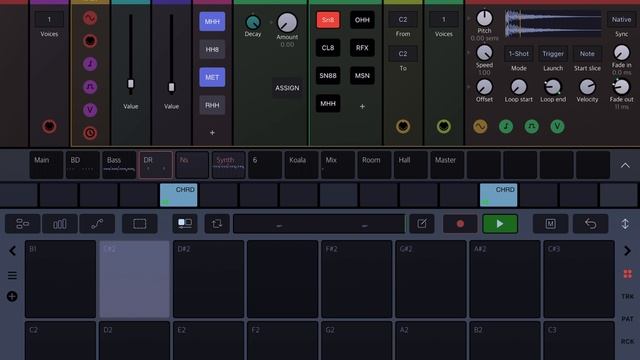Open the Note Start slice dropdown
Viewport: 640px width, 360px height.
click(587, 54)
